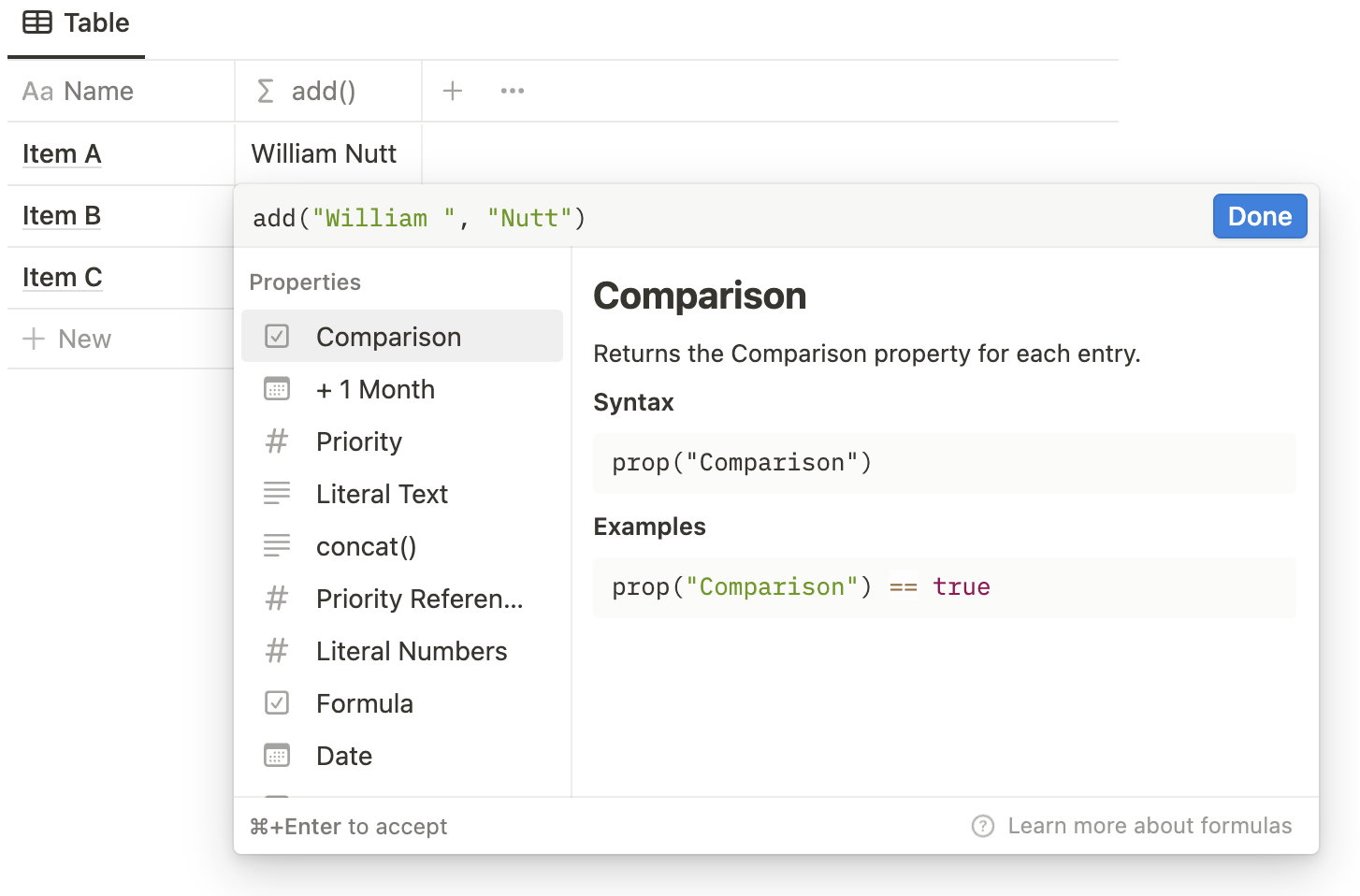
Task: Click the Σ sum icon on the add() column
Action: pyautogui.click(x=265, y=91)
